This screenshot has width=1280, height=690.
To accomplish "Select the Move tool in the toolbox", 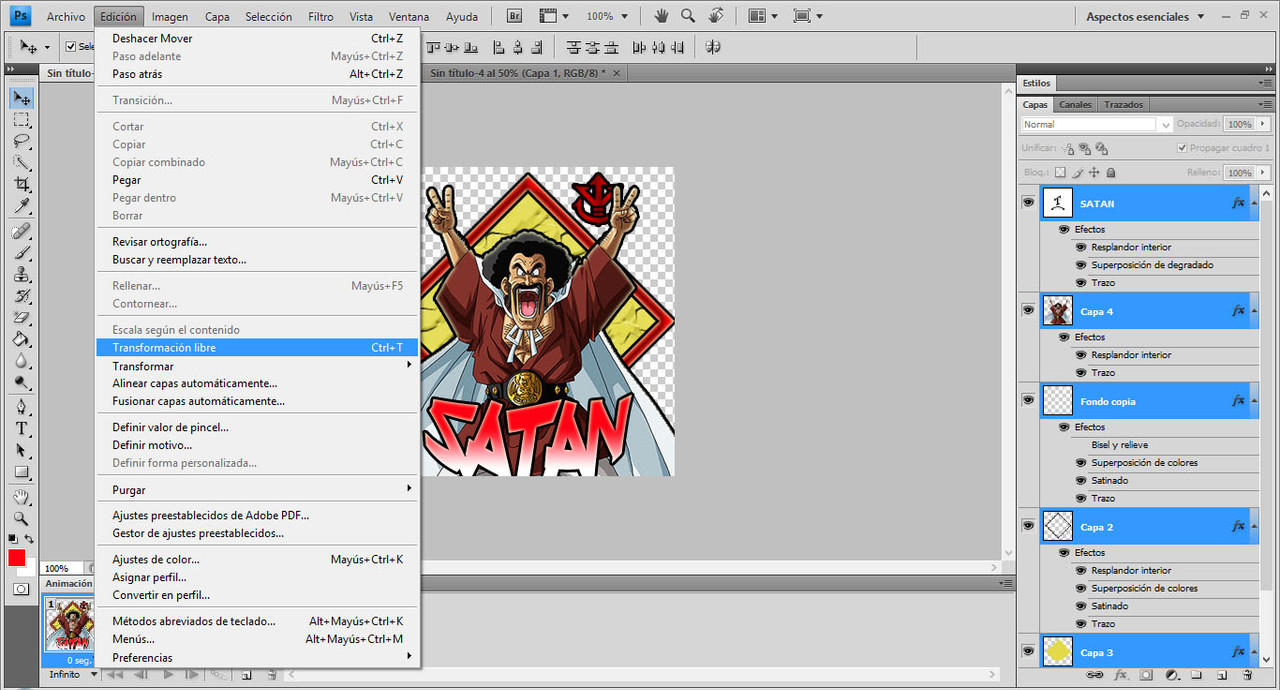I will 21,98.
